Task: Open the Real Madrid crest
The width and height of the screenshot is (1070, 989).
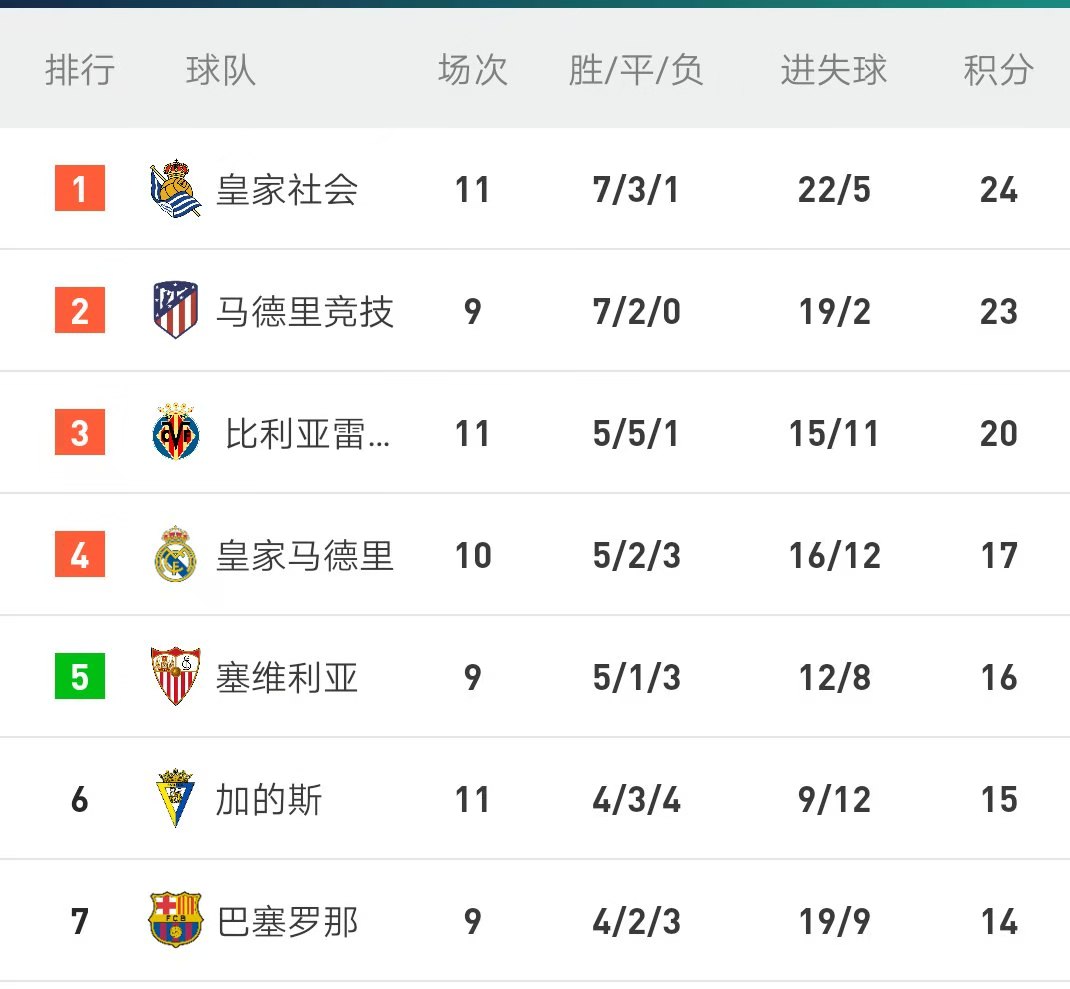Action: (x=175, y=554)
